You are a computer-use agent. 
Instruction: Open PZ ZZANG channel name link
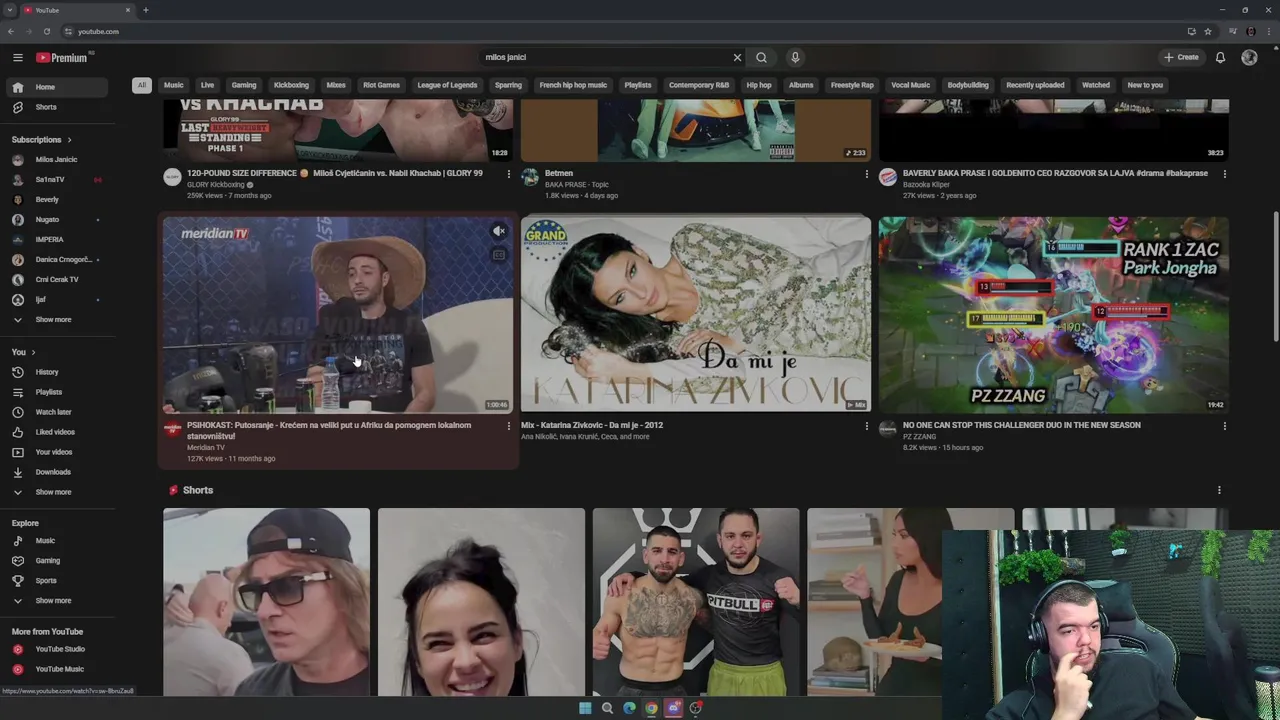click(919, 437)
